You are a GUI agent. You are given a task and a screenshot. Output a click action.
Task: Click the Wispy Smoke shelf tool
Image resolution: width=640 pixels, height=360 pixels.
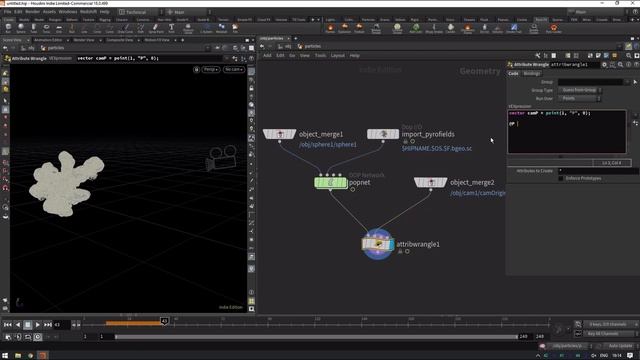pyautogui.click(x=434, y=28)
